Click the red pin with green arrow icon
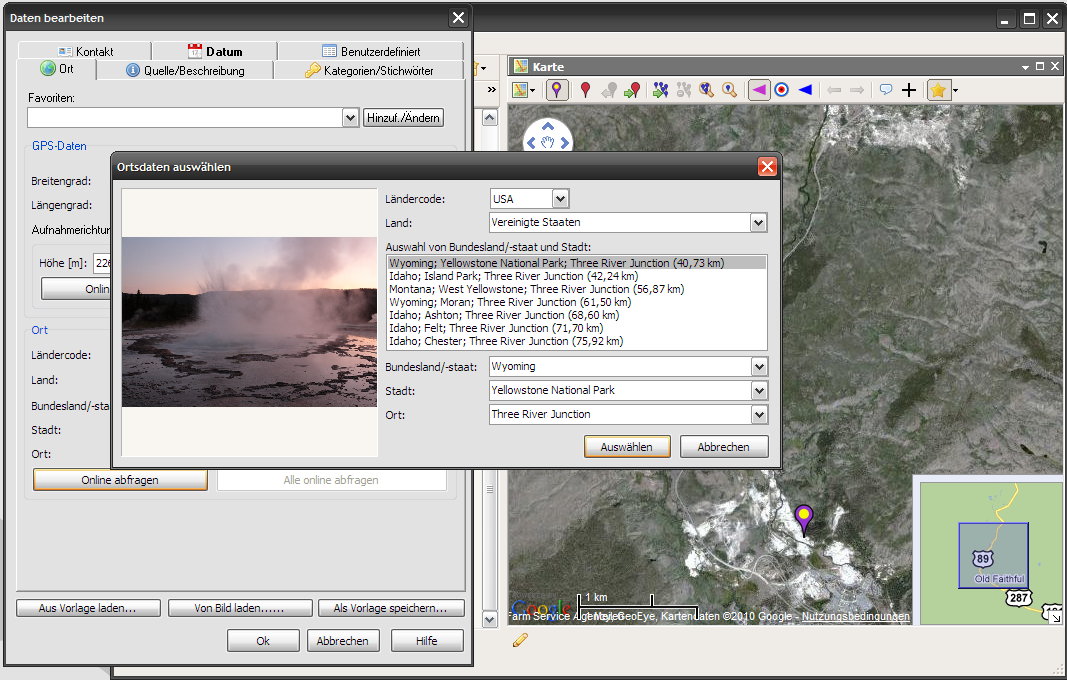 (632, 90)
